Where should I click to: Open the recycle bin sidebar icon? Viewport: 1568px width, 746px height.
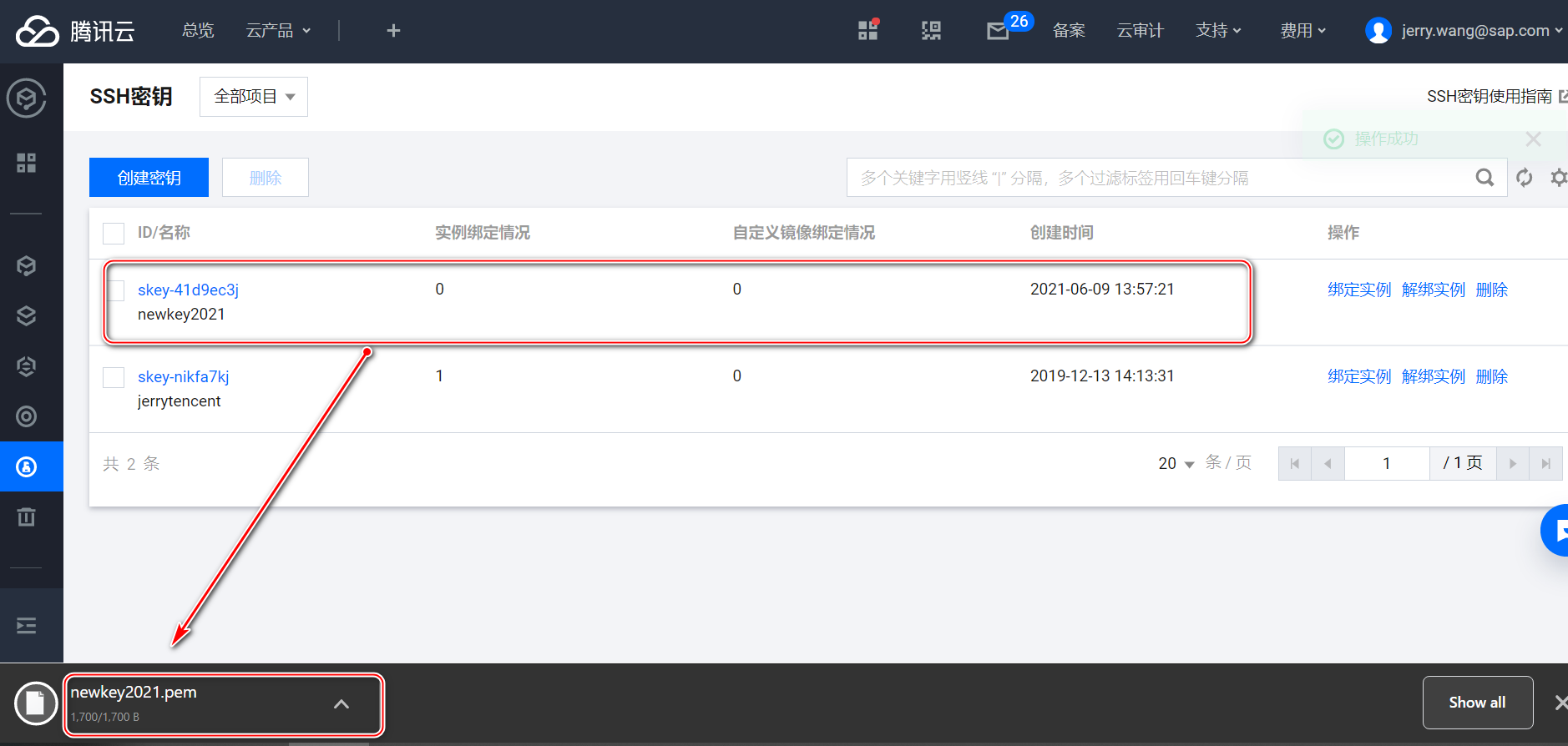pos(27,517)
